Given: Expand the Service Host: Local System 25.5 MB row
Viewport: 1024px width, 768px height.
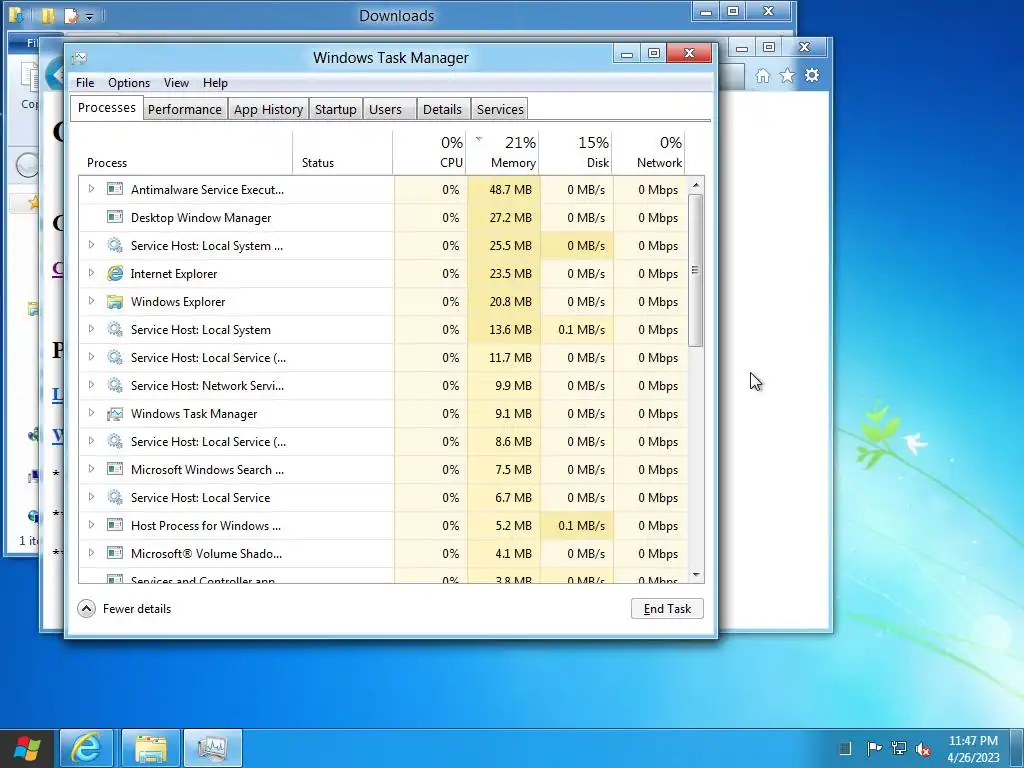Looking at the screenshot, I should coord(91,245).
